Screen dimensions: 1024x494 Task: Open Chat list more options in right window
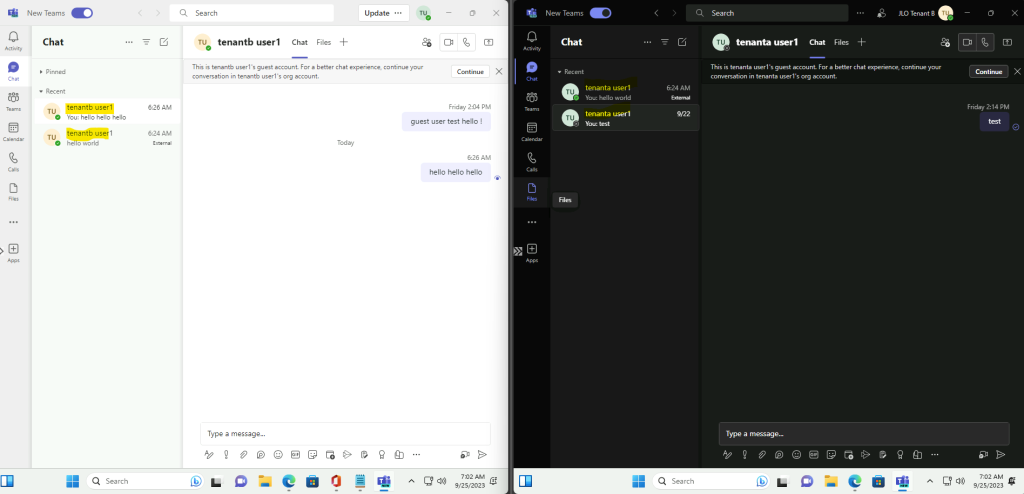(647, 42)
